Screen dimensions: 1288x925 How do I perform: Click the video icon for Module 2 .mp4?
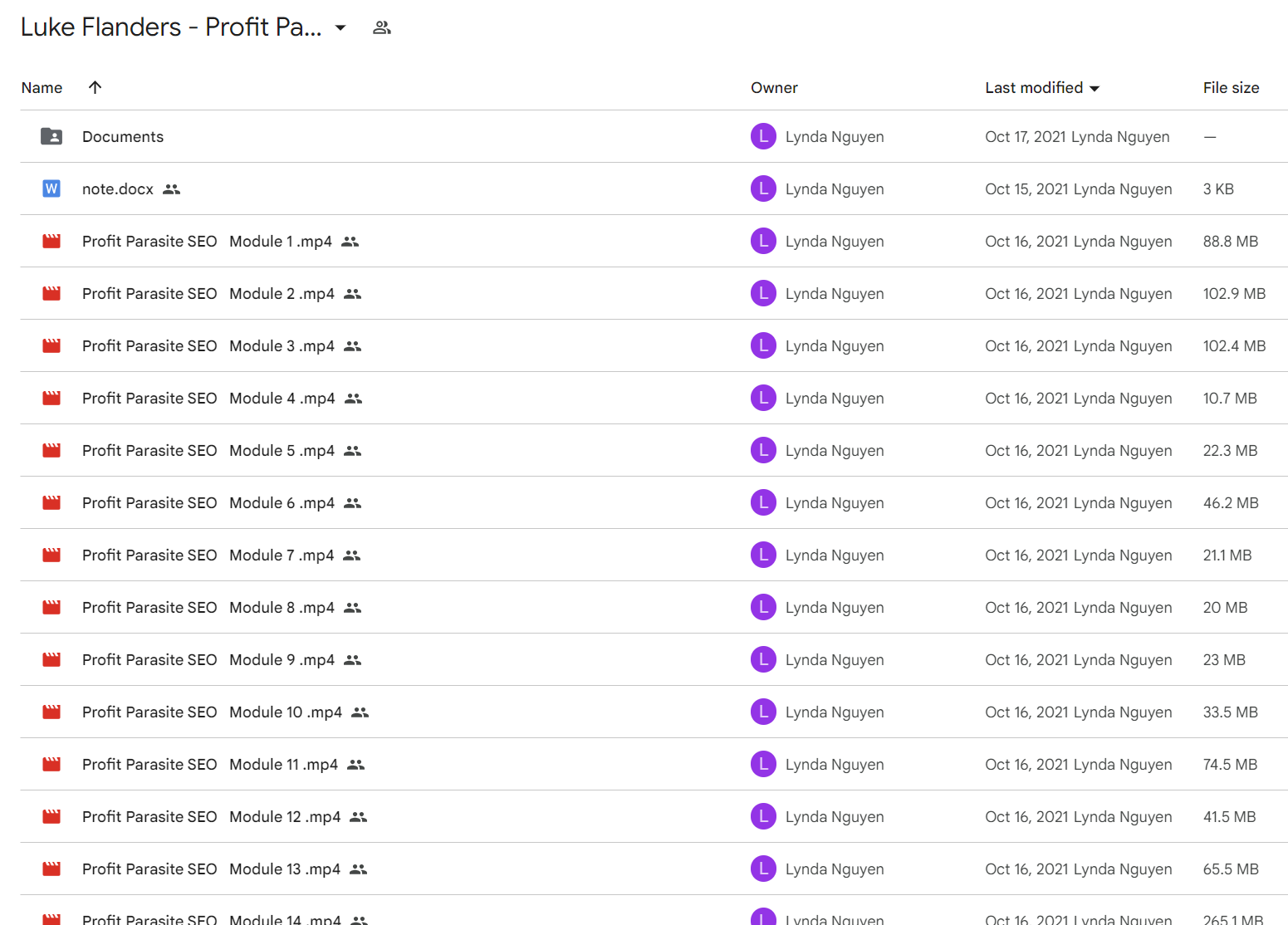coord(51,293)
